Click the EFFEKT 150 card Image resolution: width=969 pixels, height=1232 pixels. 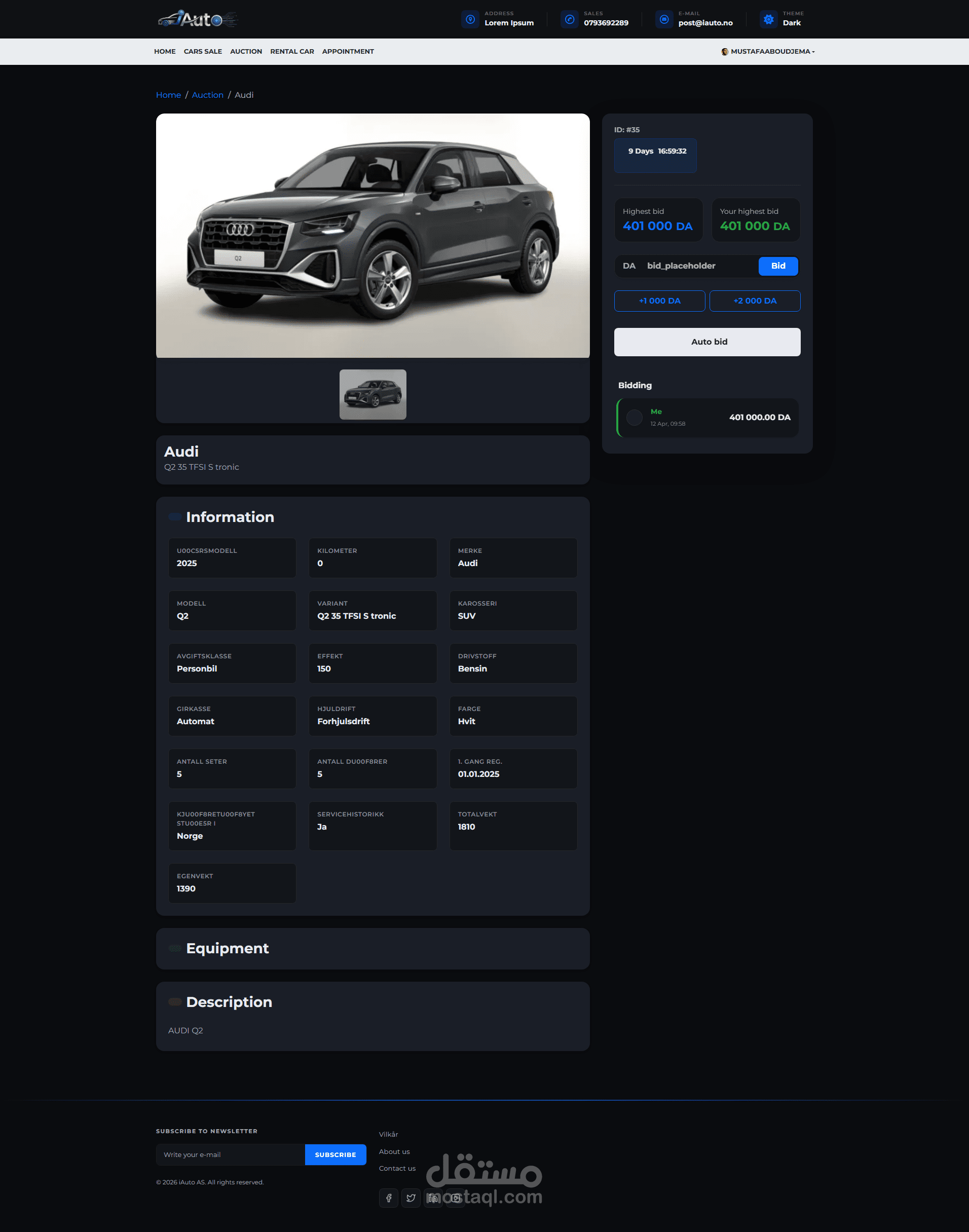click(372, 663)
